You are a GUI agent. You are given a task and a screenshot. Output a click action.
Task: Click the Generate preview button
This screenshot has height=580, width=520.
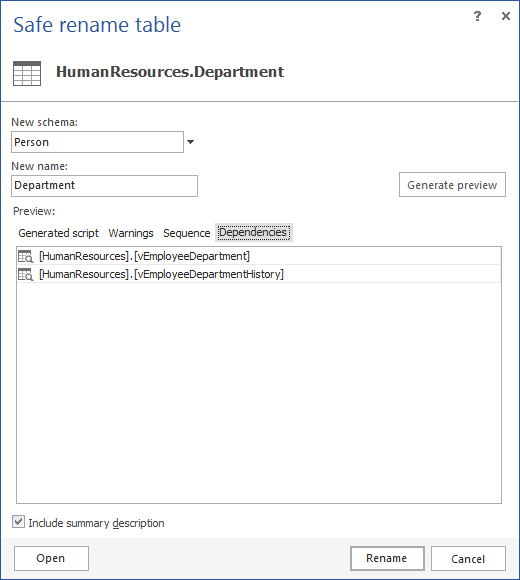[x=452, y=185]
